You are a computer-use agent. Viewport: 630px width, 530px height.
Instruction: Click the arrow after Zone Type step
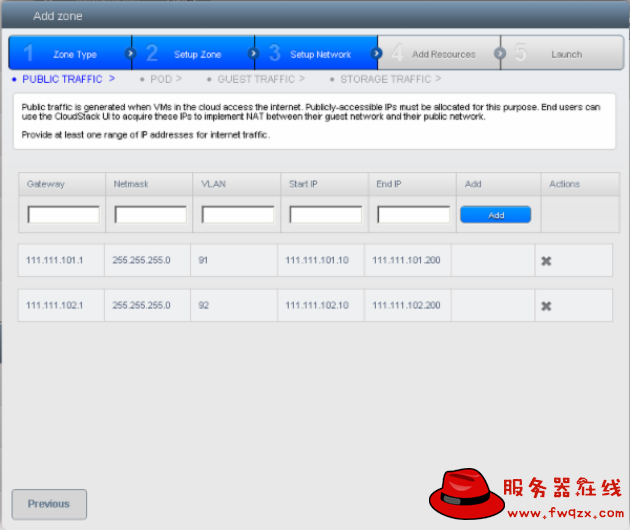pyautogui.click(x=130, y=53)
